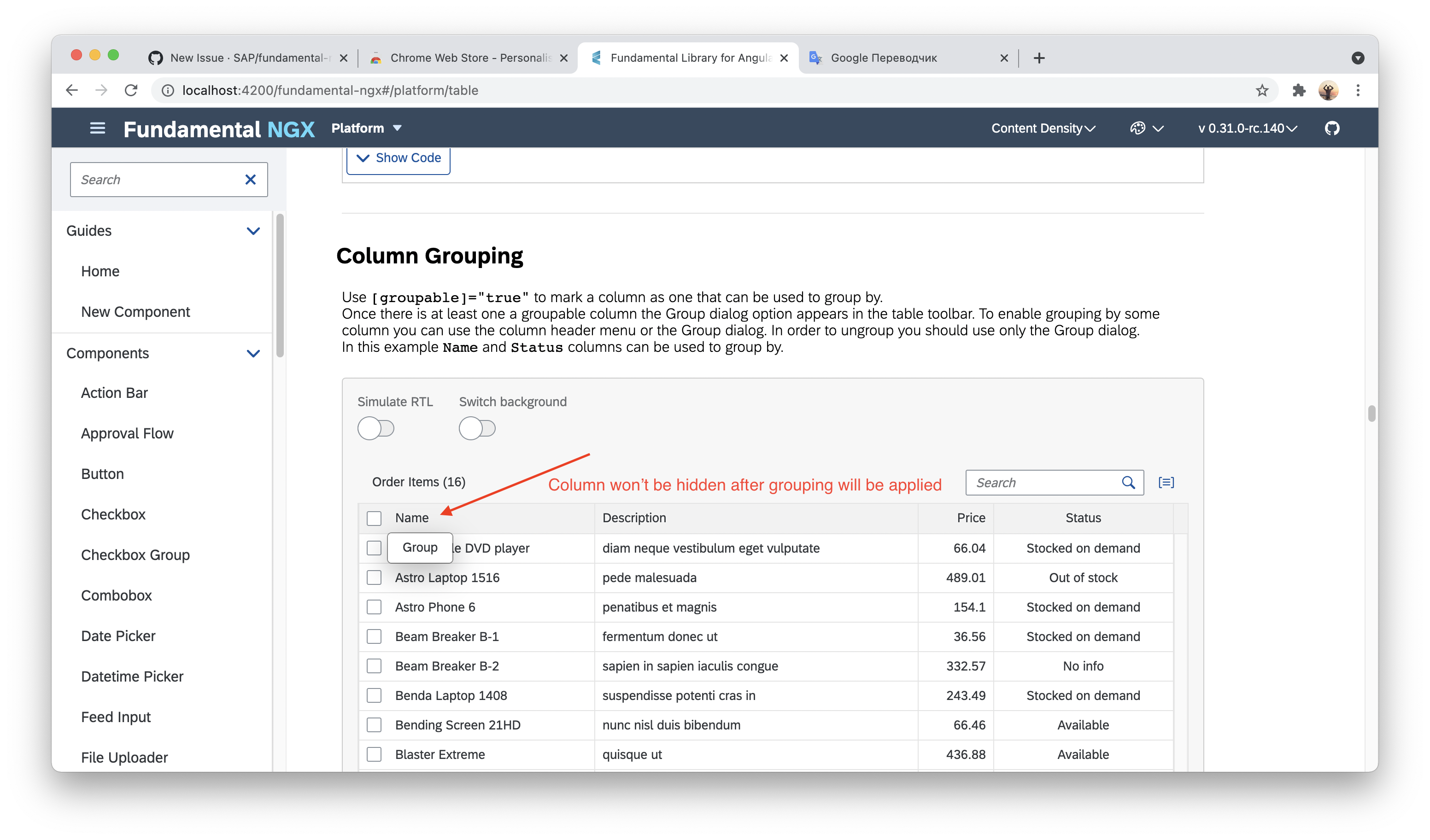Open the Action Bar component page

114,393
